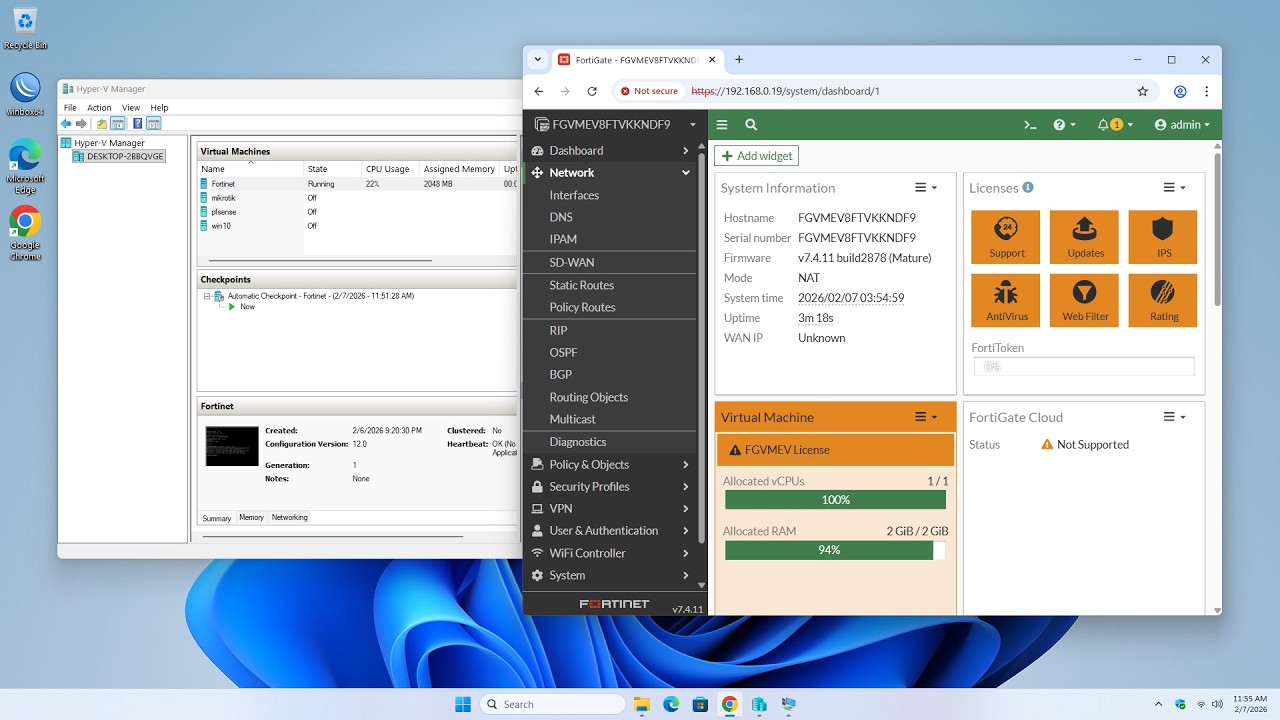1280x720 pixels.
Task: Open the Hyper-V File menu
Action: (x=70, y=107)
